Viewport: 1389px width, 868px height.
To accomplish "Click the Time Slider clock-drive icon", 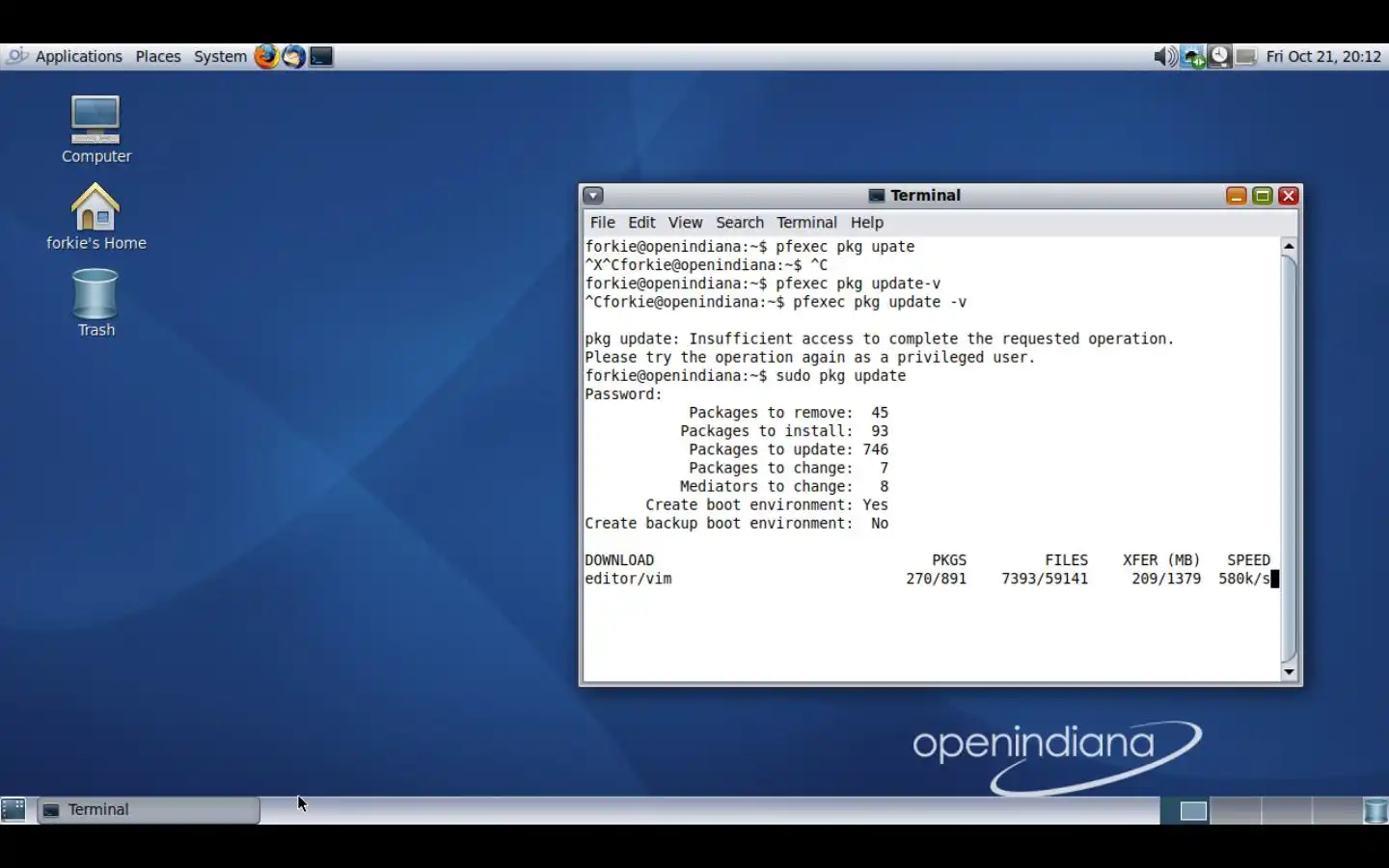I will click(1220, 56).
